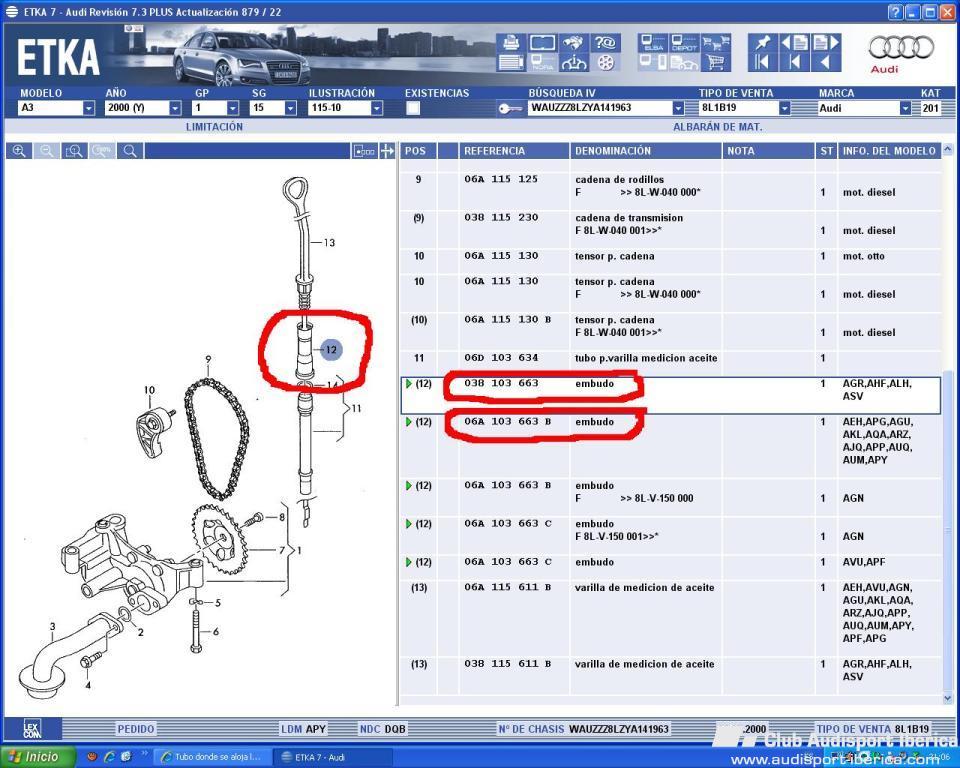Select reference 038 115 611 B
This screenshot has width=960, height=768.
coord(508,664)
